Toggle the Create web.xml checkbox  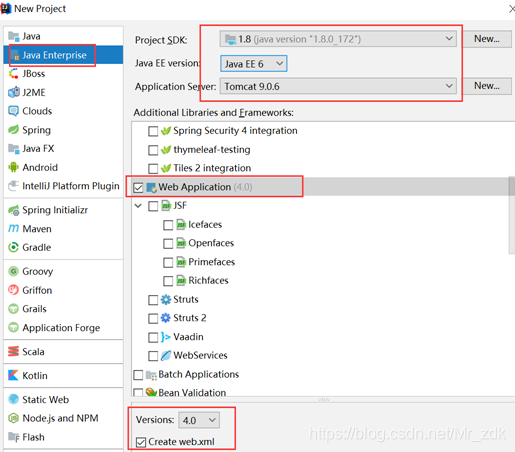pyautogui.click(x=141, y=442)
